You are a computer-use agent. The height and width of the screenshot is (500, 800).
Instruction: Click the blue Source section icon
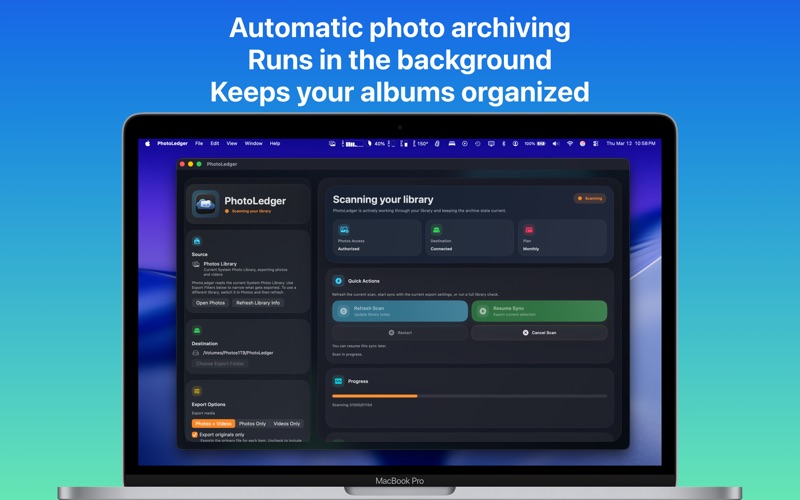point(197,241)
